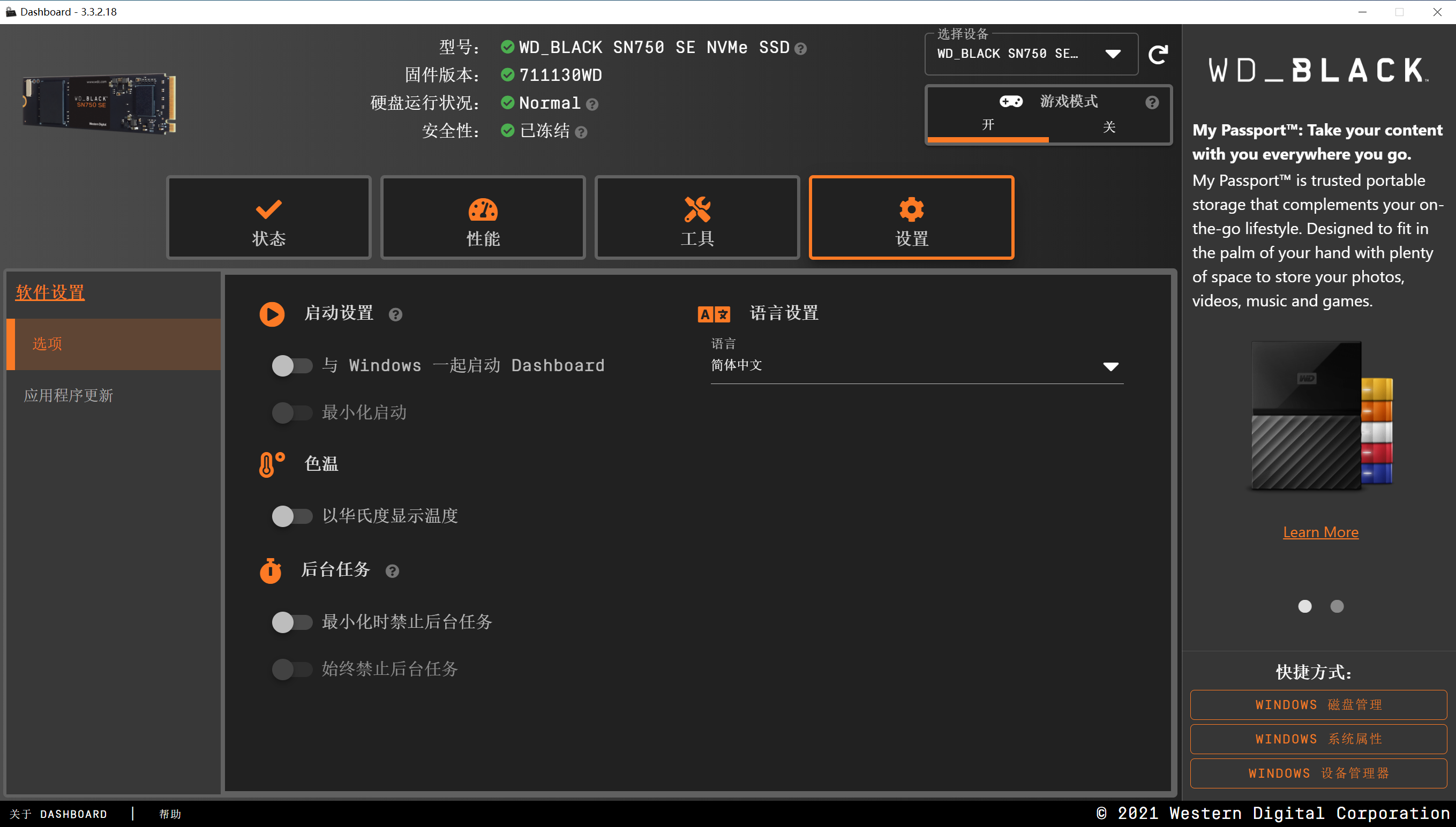Image resolution: width=1456 pixels, height=827 pixels.
Task: Switch to the 性能 tab
Action: tap(483, 217)
